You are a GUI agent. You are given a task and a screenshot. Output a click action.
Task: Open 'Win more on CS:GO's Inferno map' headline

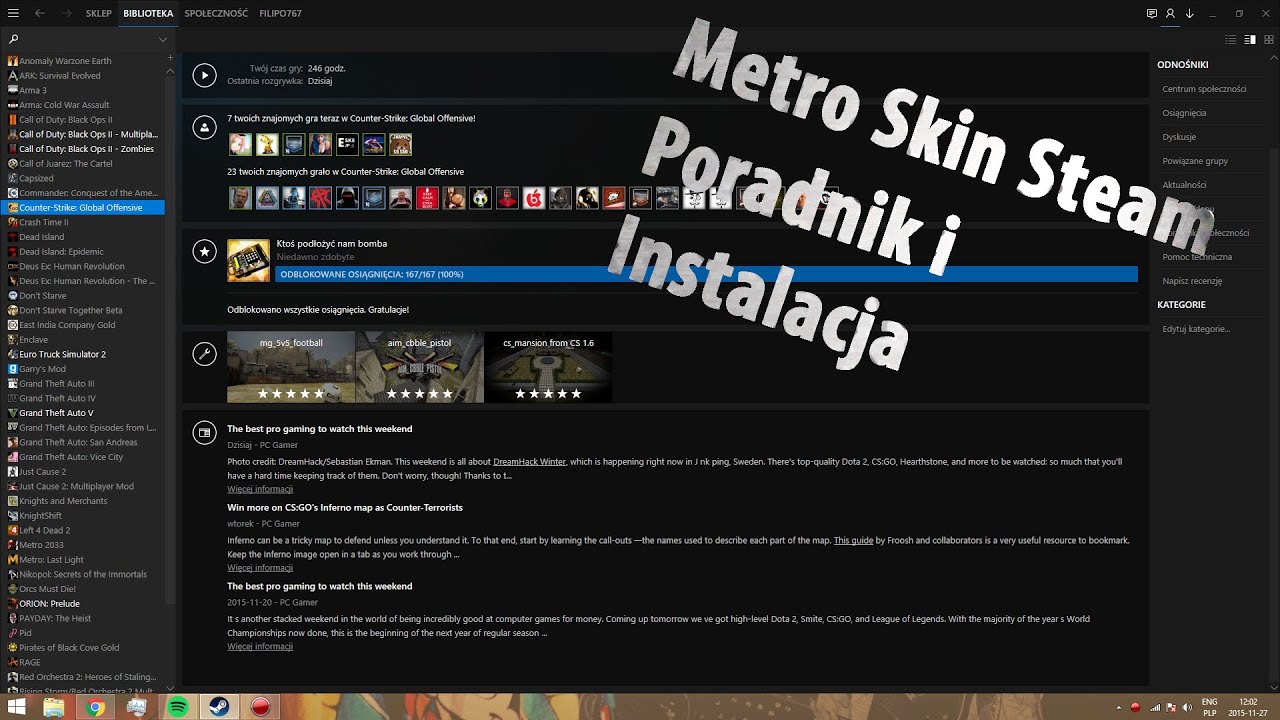click(x=345, y=507)
